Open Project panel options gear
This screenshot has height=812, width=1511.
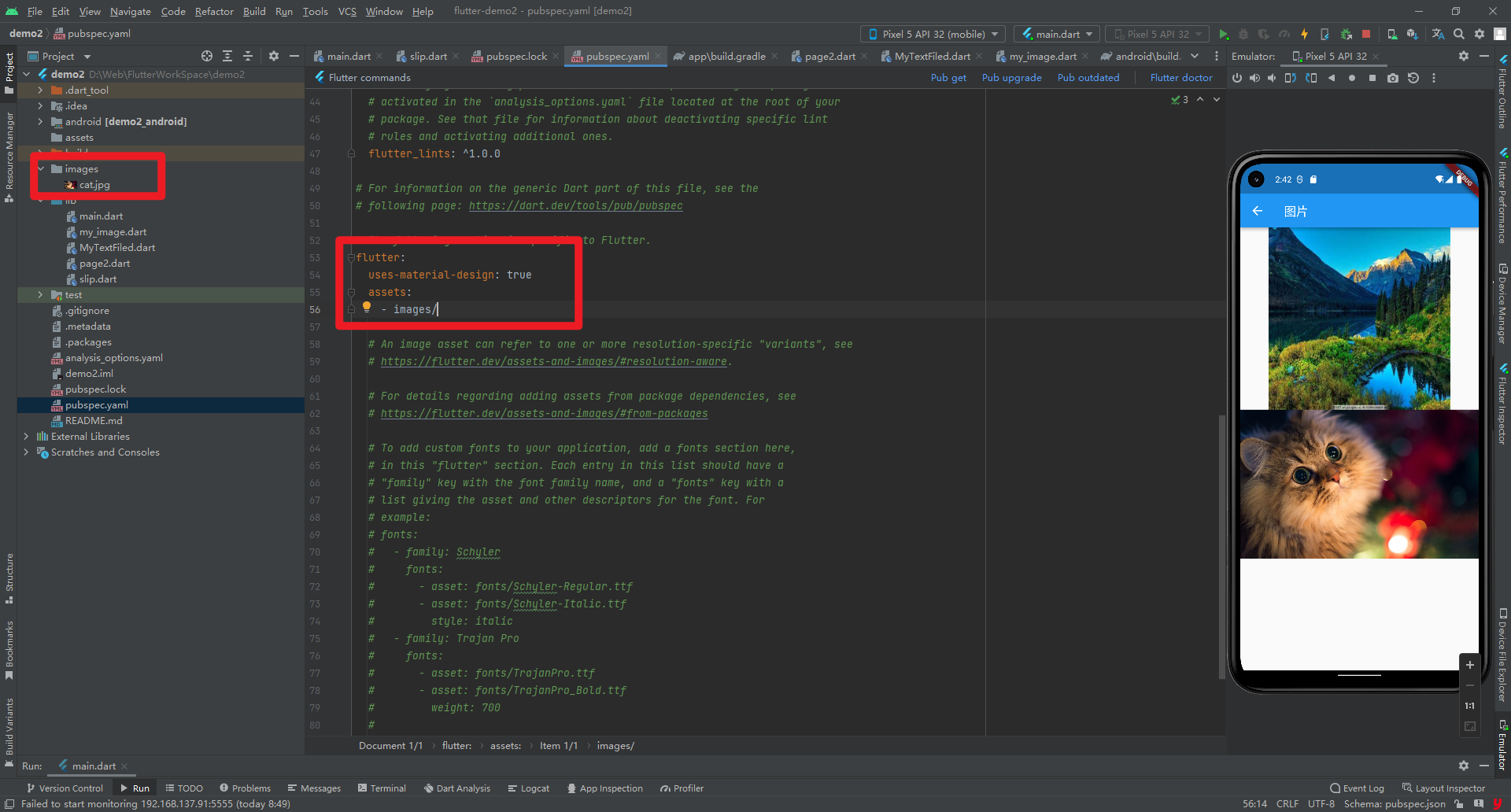tap(274, 56)
